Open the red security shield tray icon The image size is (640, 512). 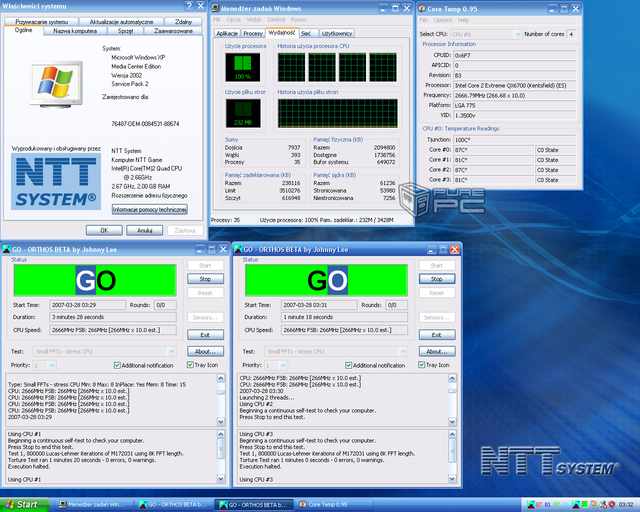[x=612, y=505]
